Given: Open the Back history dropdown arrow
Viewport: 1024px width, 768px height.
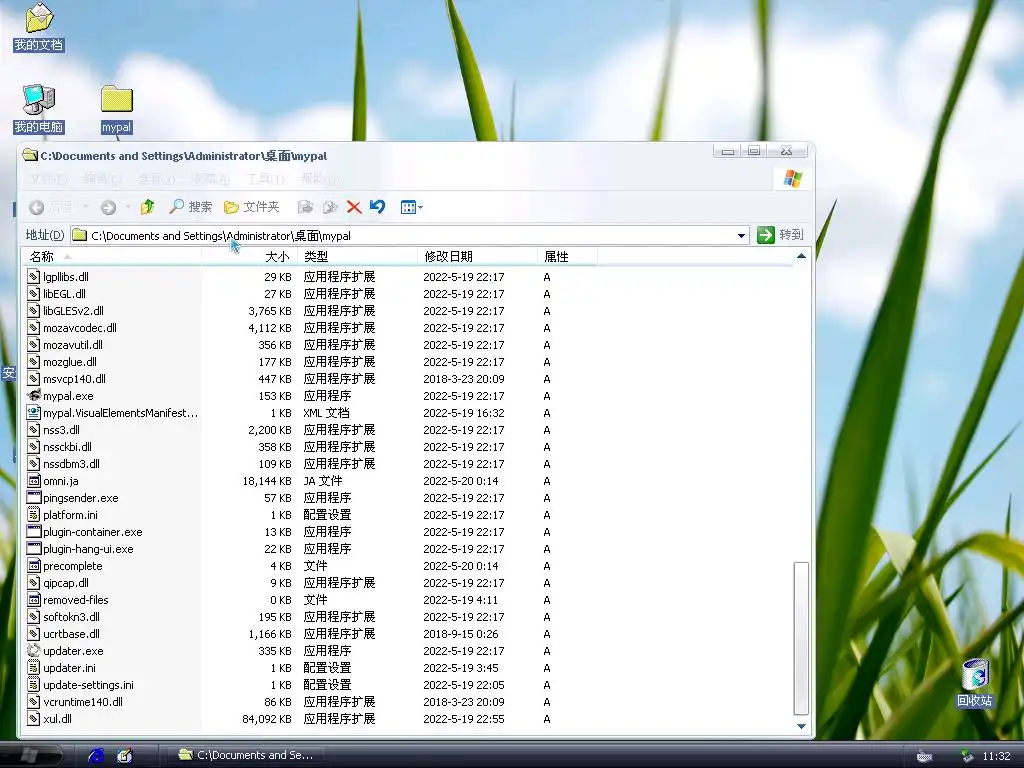Looking at the screenshot, I should 86,208.
